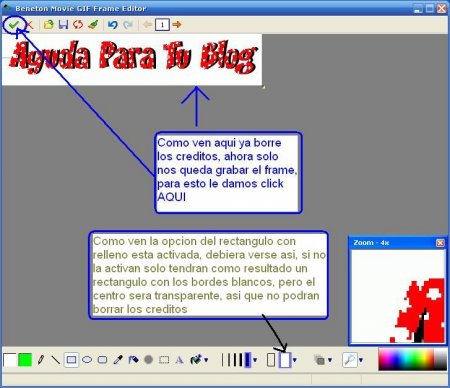The width and height of the screenshot is (450, 388).
Task: Go to next frame orange arrow
Action: 177,24
